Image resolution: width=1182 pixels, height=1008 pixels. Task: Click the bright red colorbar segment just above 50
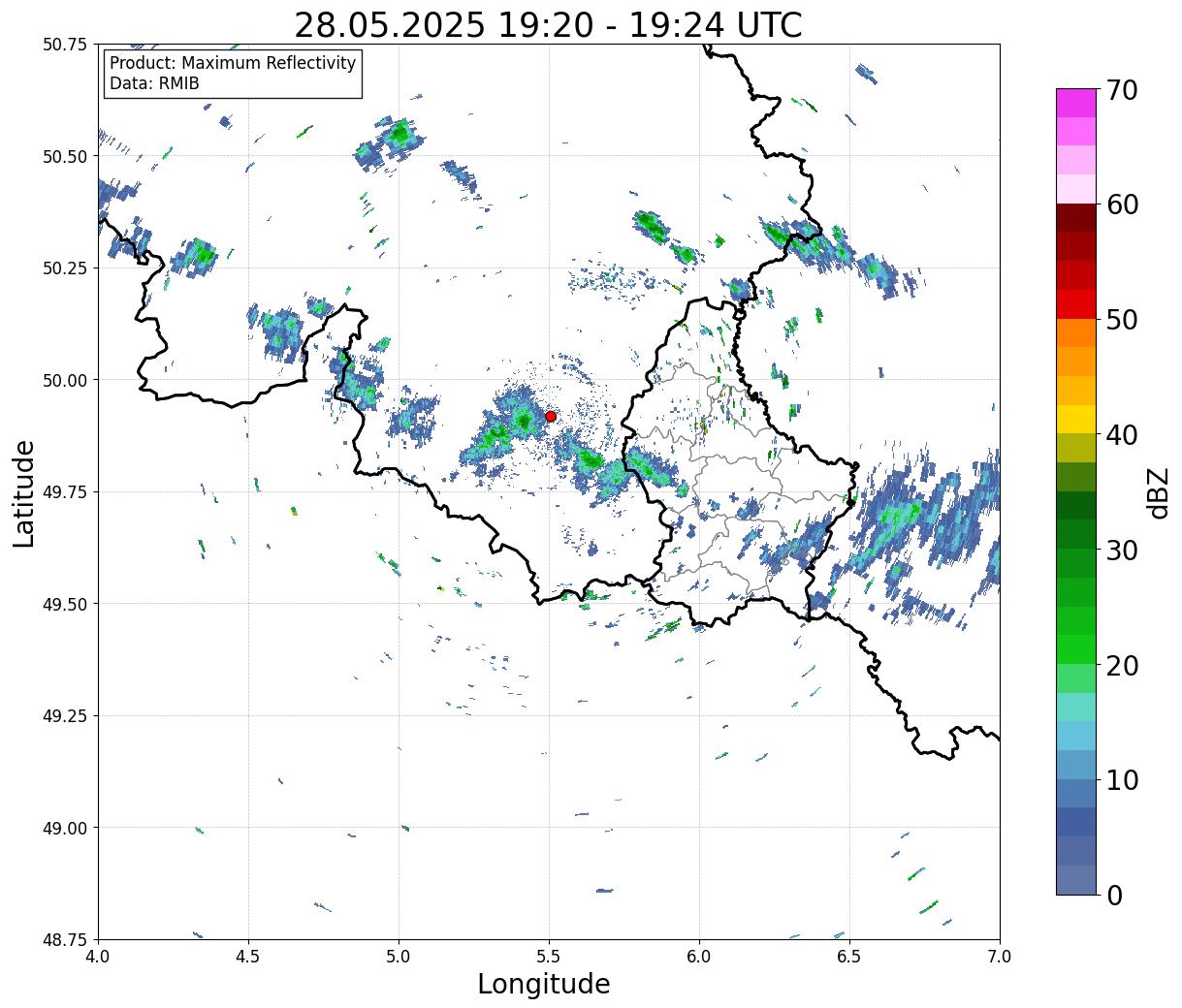pyautogui.click(x=1076, y=303)
